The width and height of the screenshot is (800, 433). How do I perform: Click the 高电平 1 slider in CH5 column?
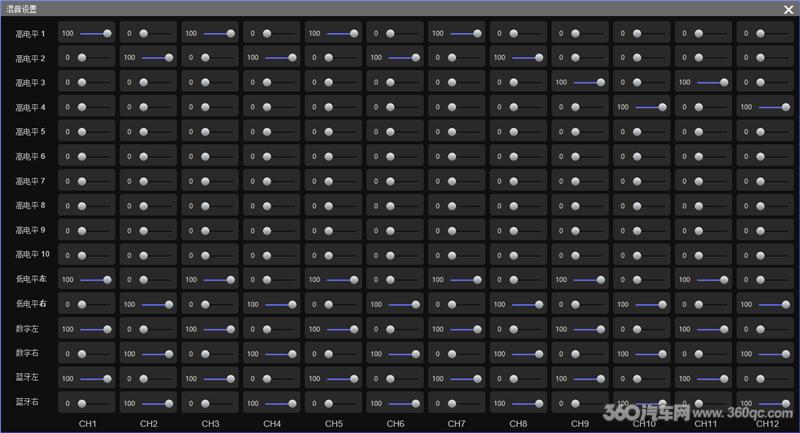point(343,34)
